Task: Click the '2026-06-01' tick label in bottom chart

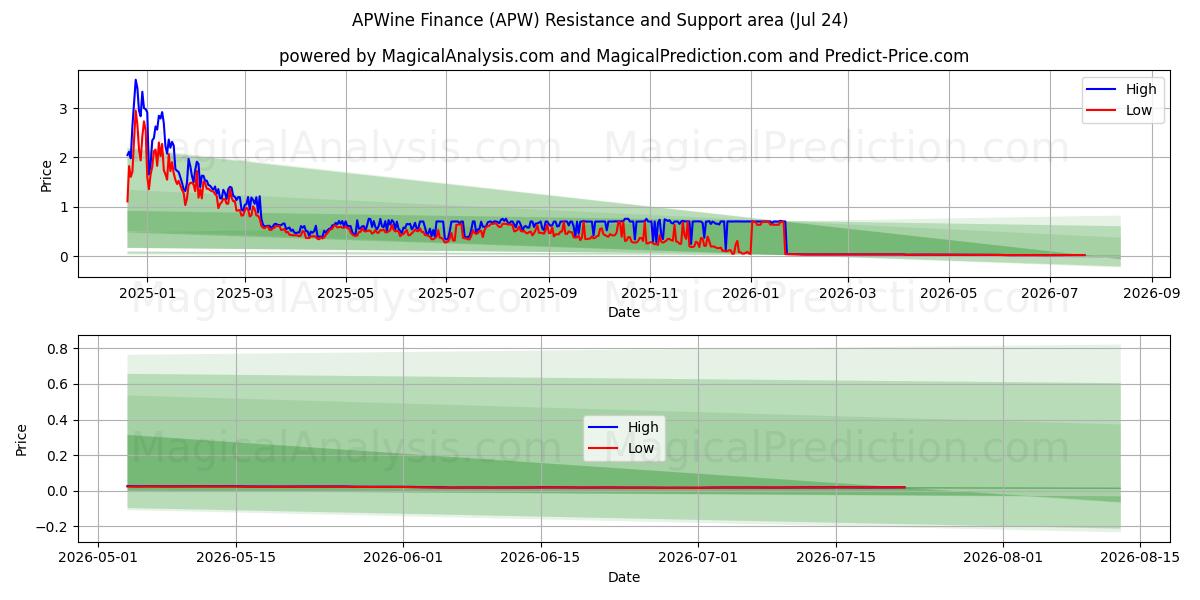Action: click(x=403, y=559)
